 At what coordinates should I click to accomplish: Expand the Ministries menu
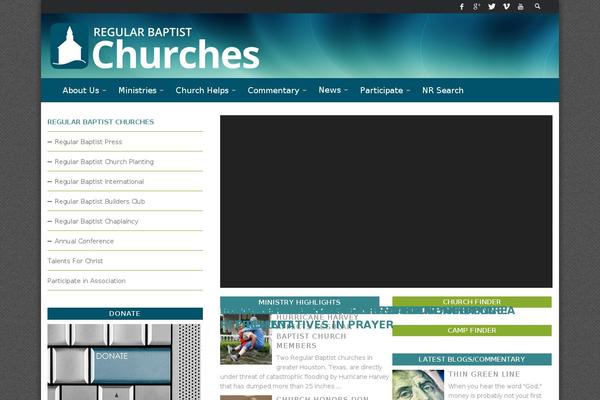140,90
